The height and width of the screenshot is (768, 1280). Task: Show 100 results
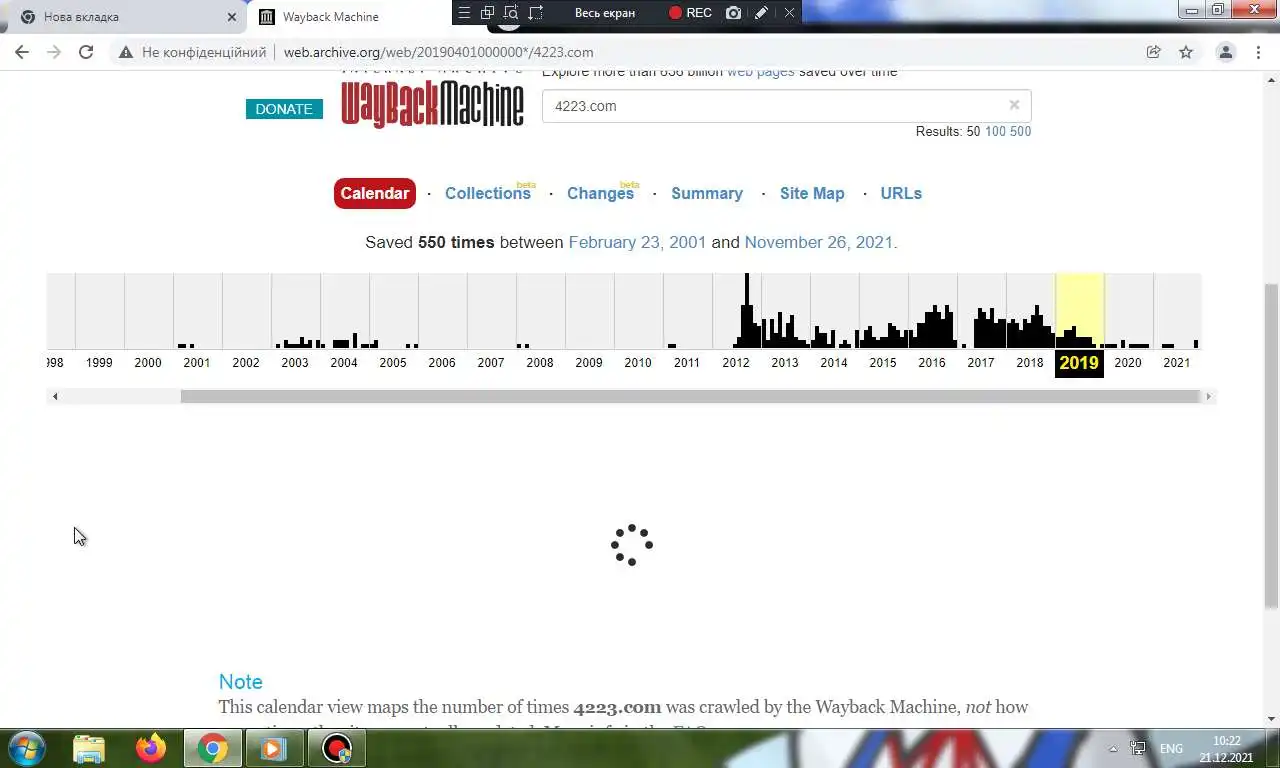[995, 131]
